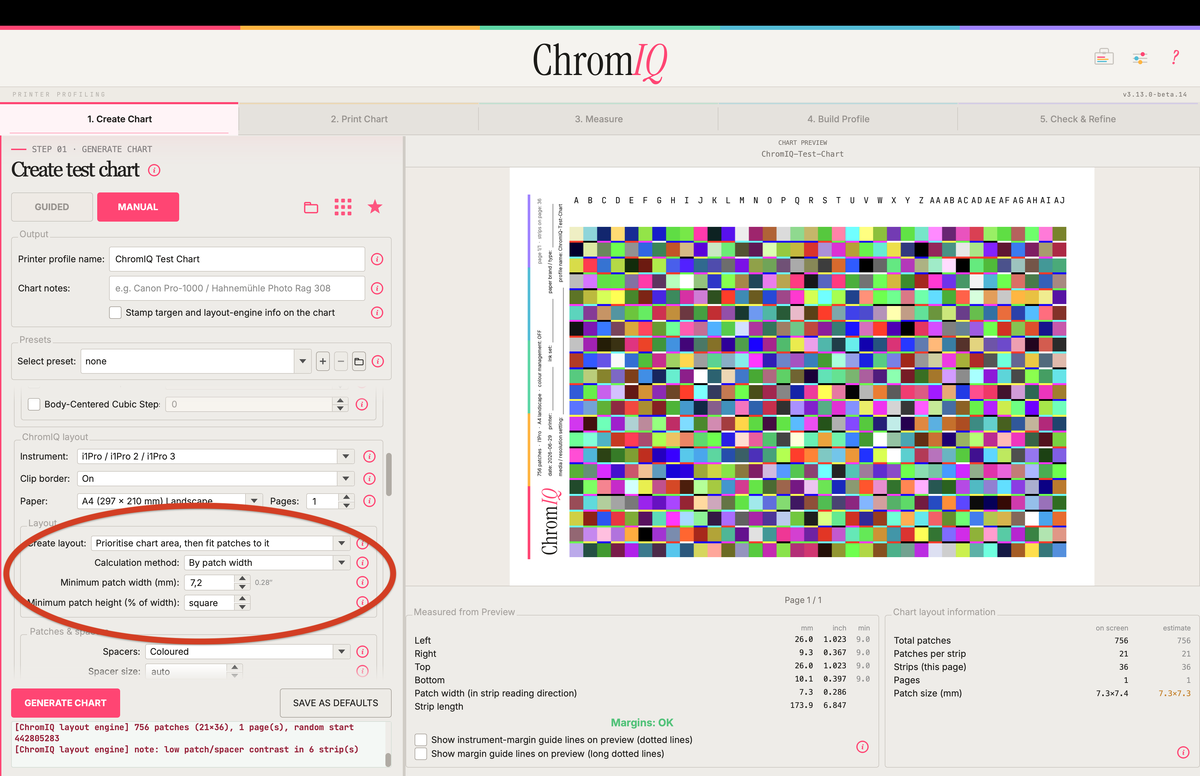Open the Paper size dropdown
Viewport: 1200px width, 776px height.
(x=169, y=501)
